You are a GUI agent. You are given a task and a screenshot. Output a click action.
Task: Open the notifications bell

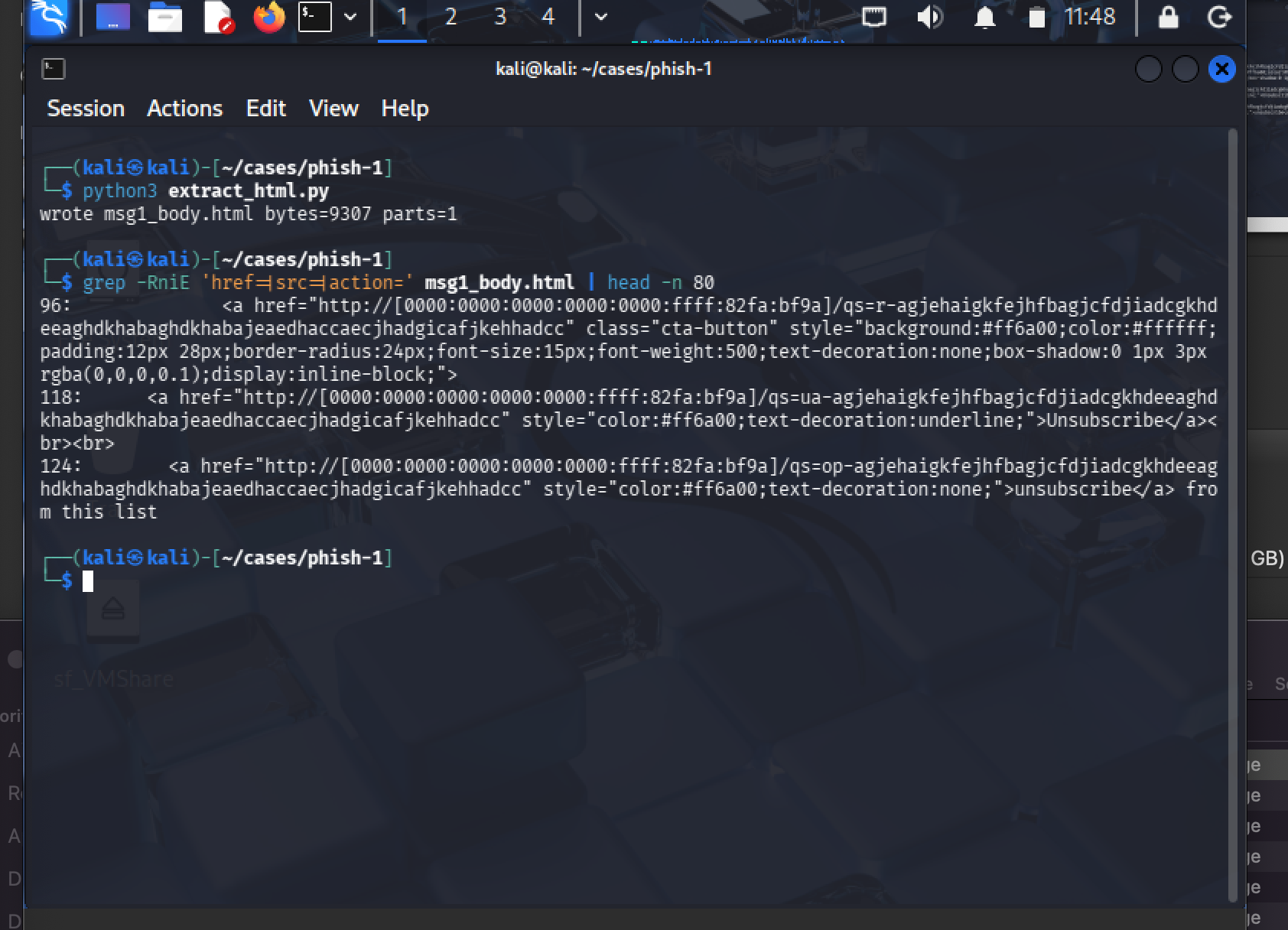tap(984, 17)
